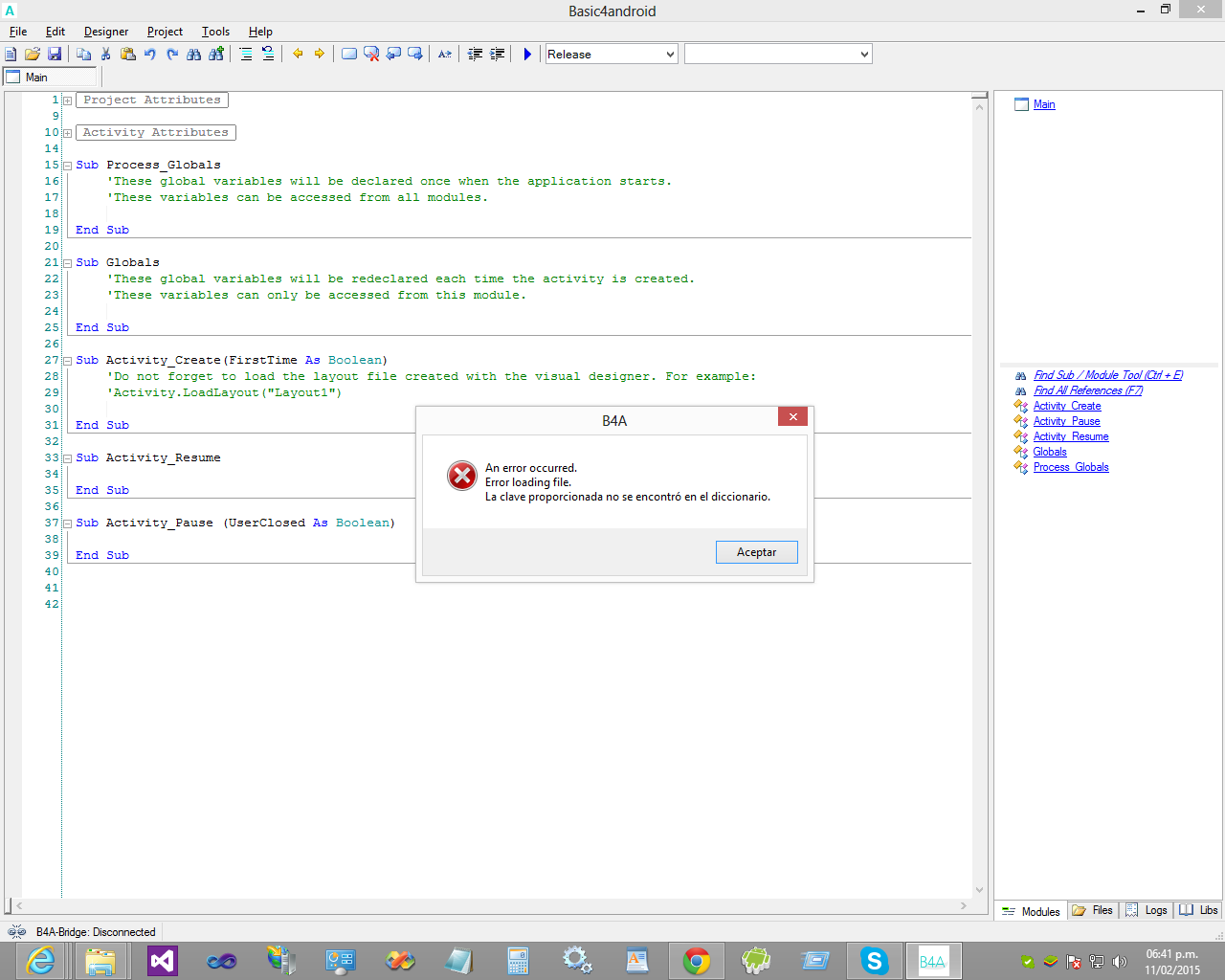Switch to the Libs tab

click(x=1199, y=911)
